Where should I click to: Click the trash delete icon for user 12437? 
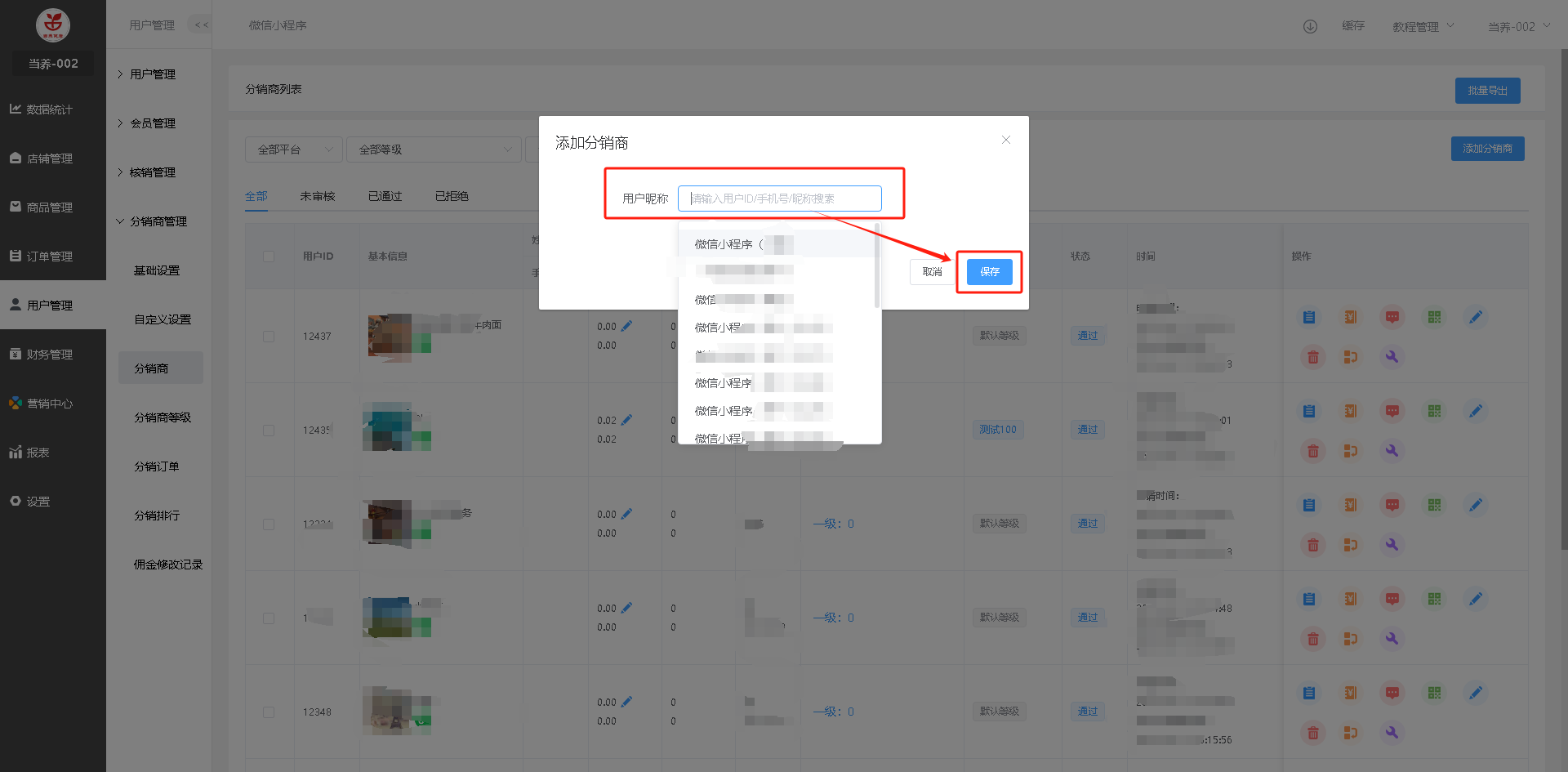pyautogui.click(x=1313, y=357)
